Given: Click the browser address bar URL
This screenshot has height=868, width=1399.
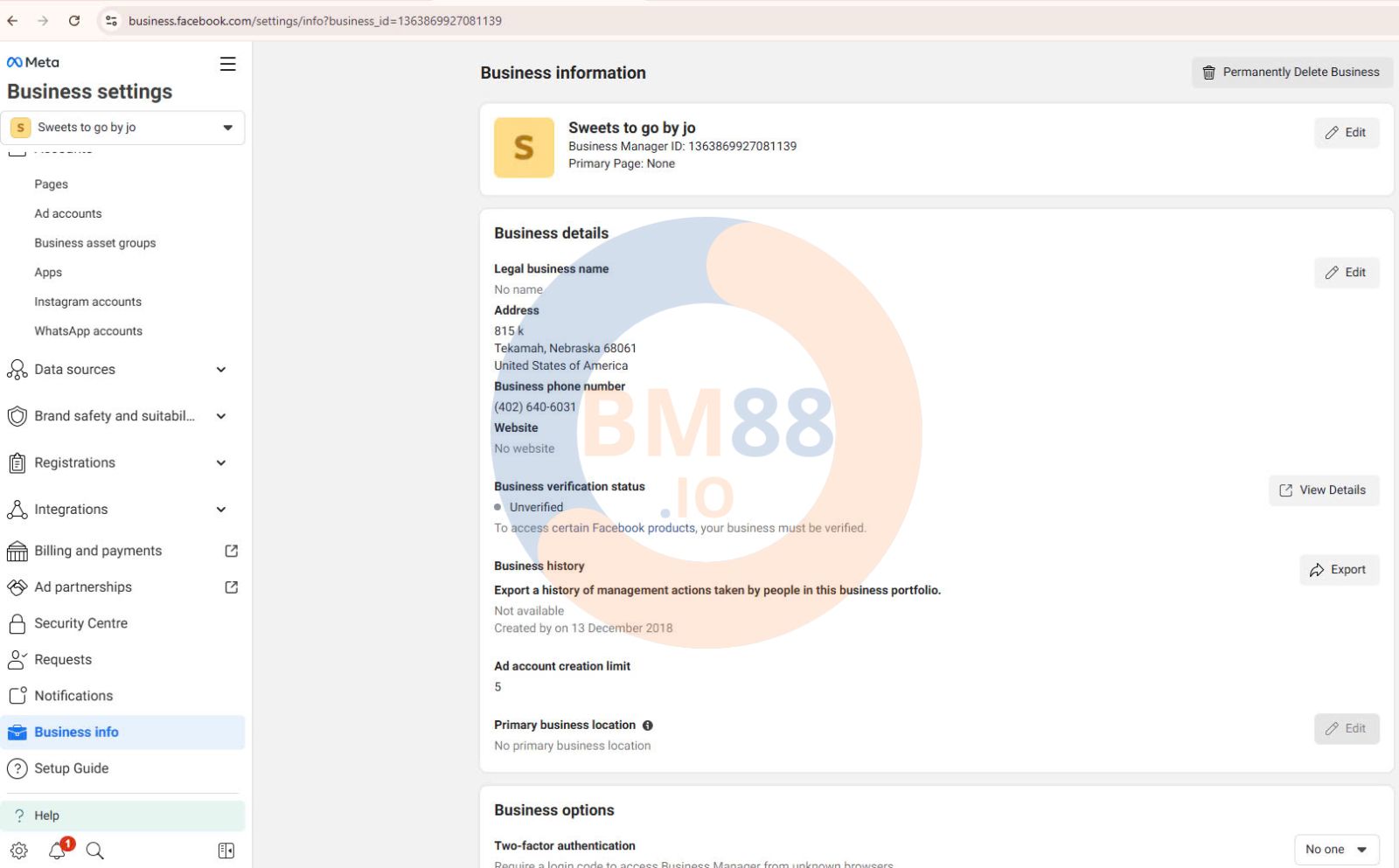Looking at the screenshot, I should tap(315, 21).
